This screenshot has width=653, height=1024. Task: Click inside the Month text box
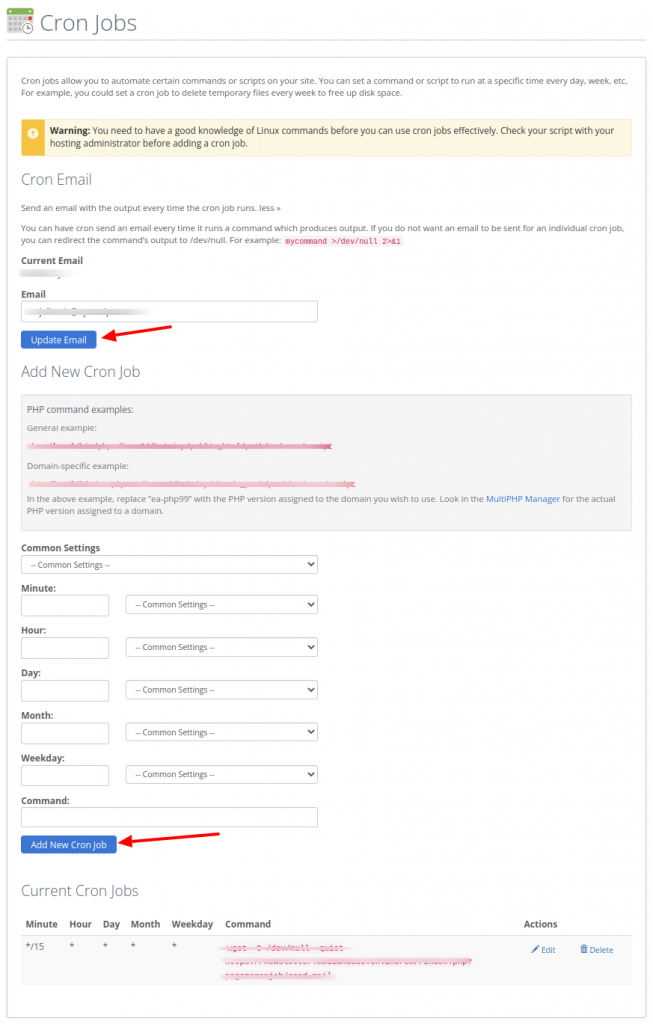(x=64, y=731)
